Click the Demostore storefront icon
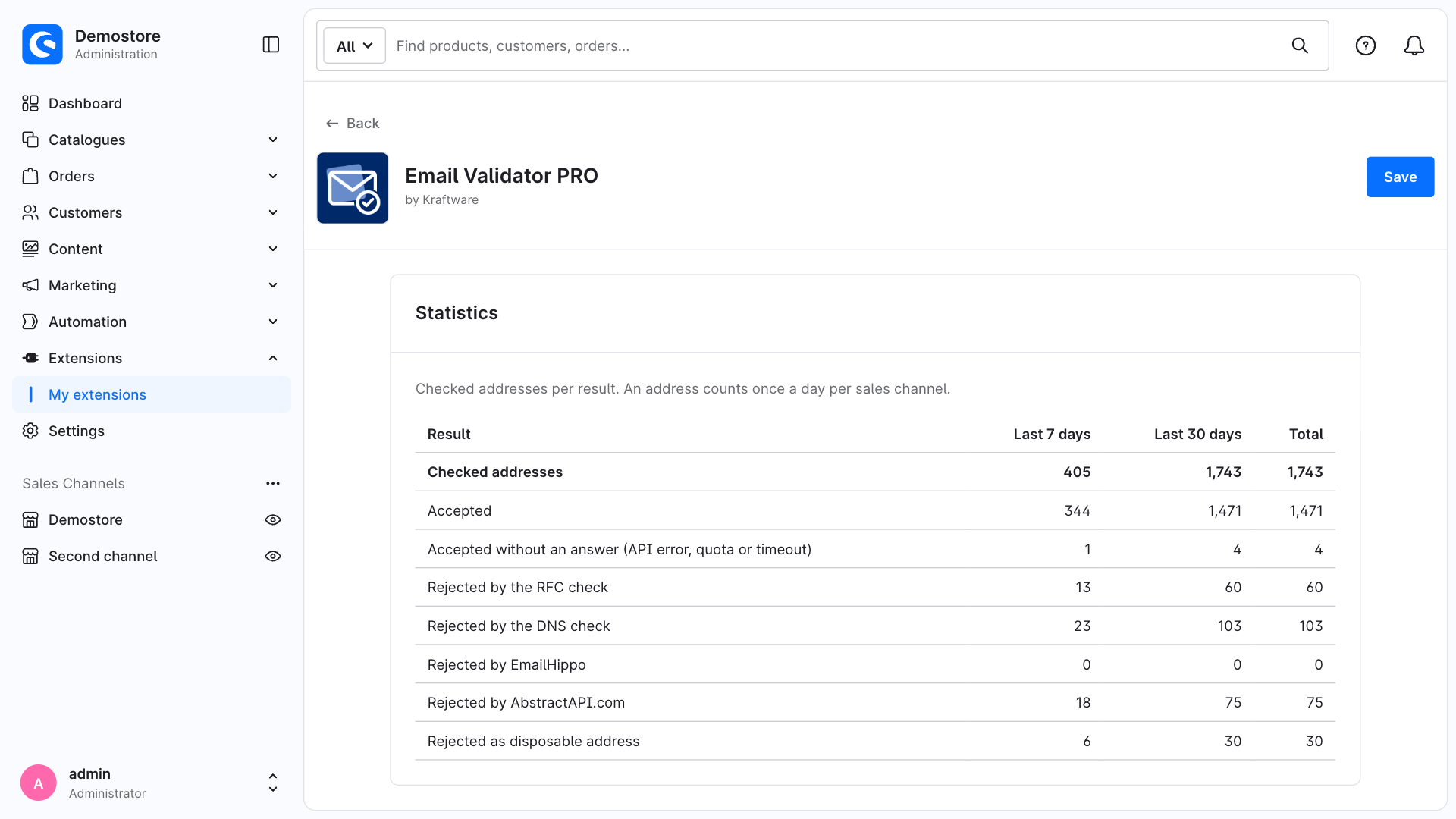Image resolution: width=1456 pixels, height=819 pixels. [x=30, y=519]
